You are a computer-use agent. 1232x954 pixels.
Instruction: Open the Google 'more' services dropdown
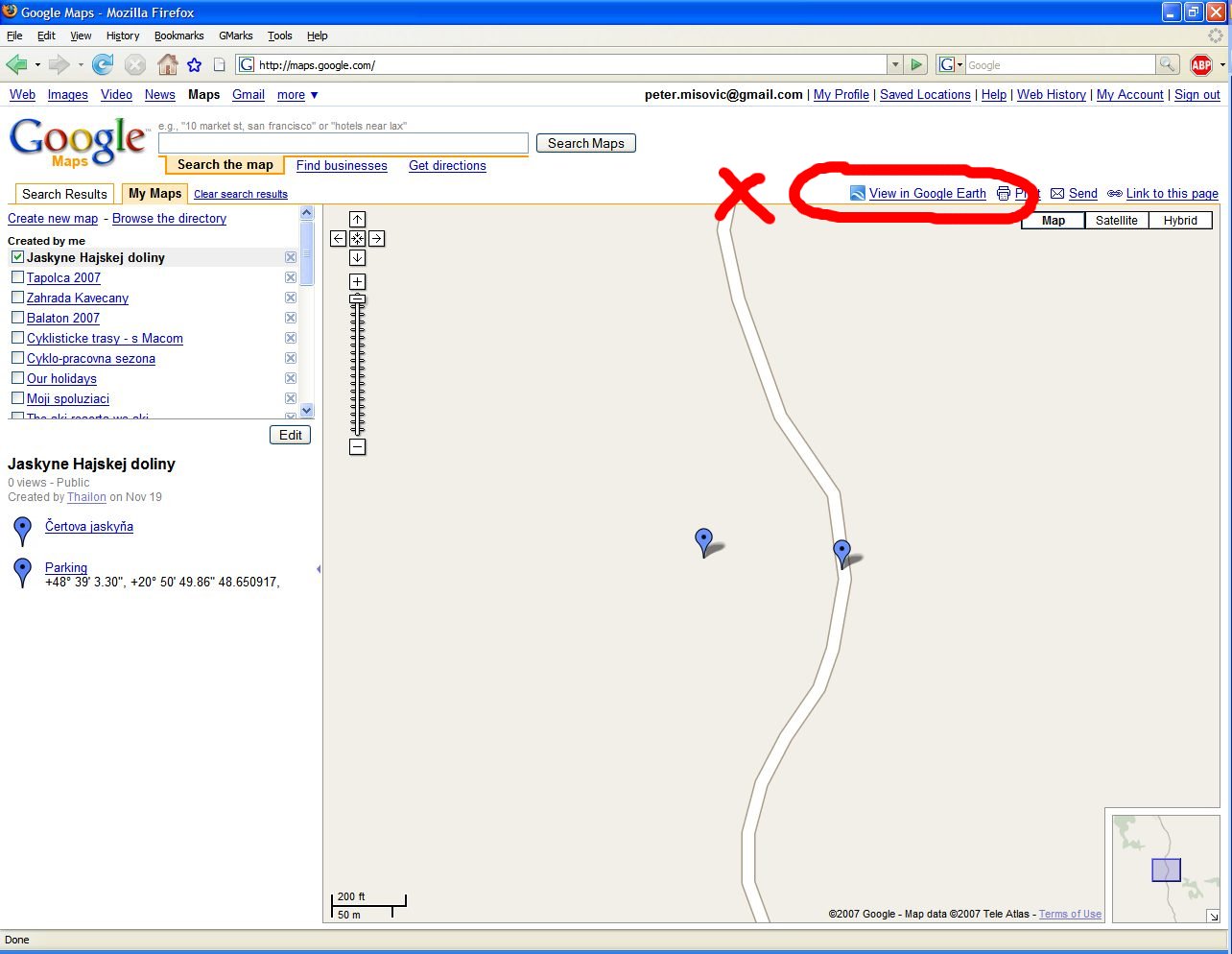point(297,95)
